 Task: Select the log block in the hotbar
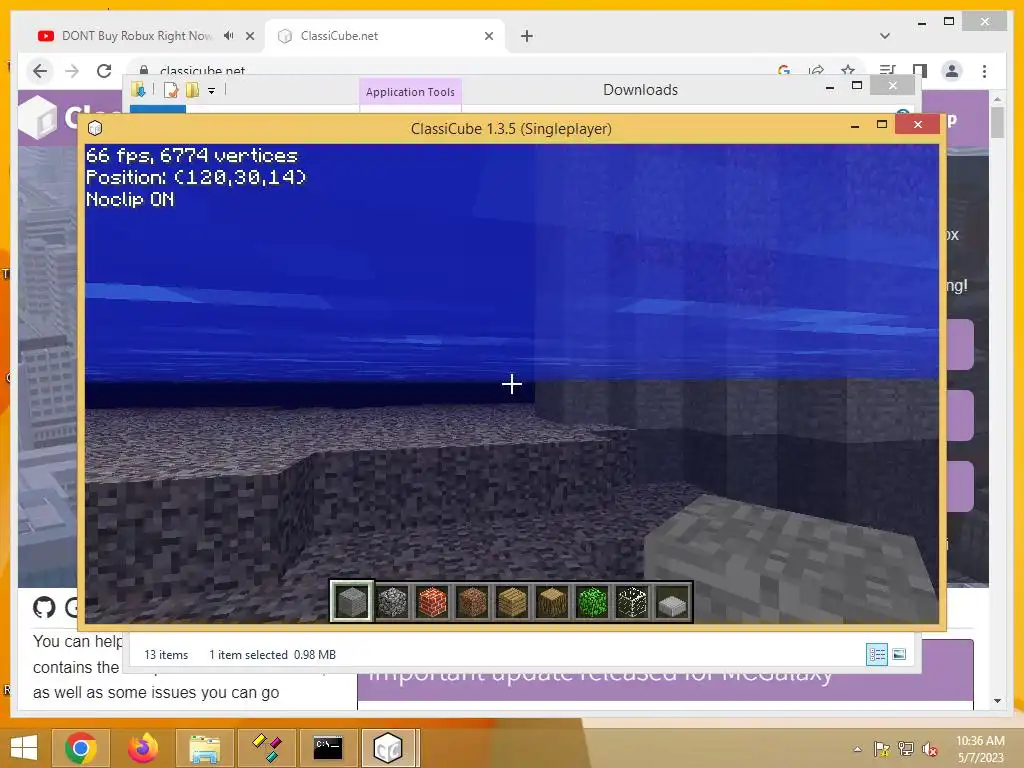[x=552, y=601]
